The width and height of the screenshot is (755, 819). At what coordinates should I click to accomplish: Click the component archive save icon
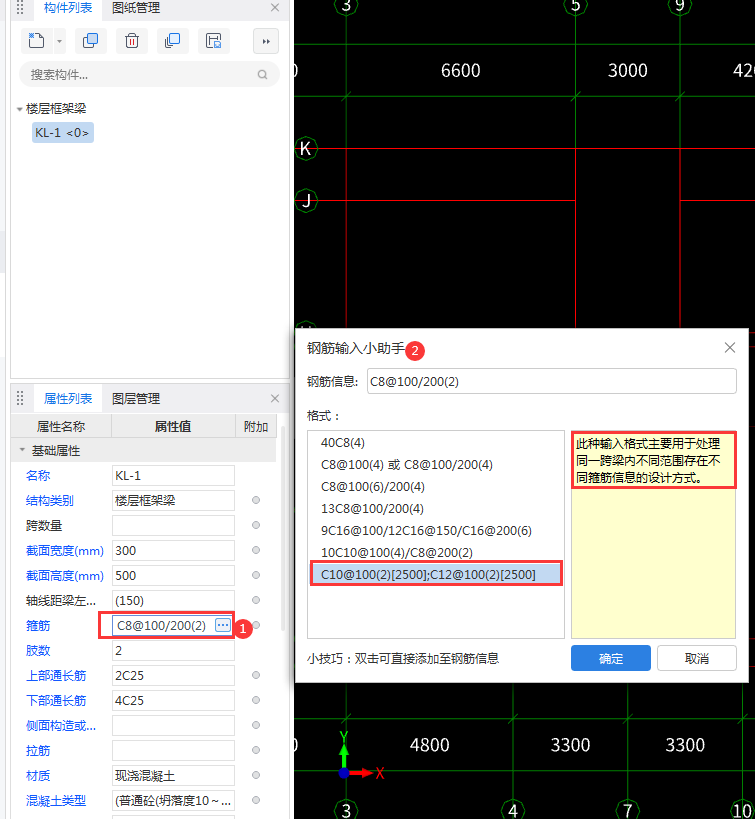214,41
